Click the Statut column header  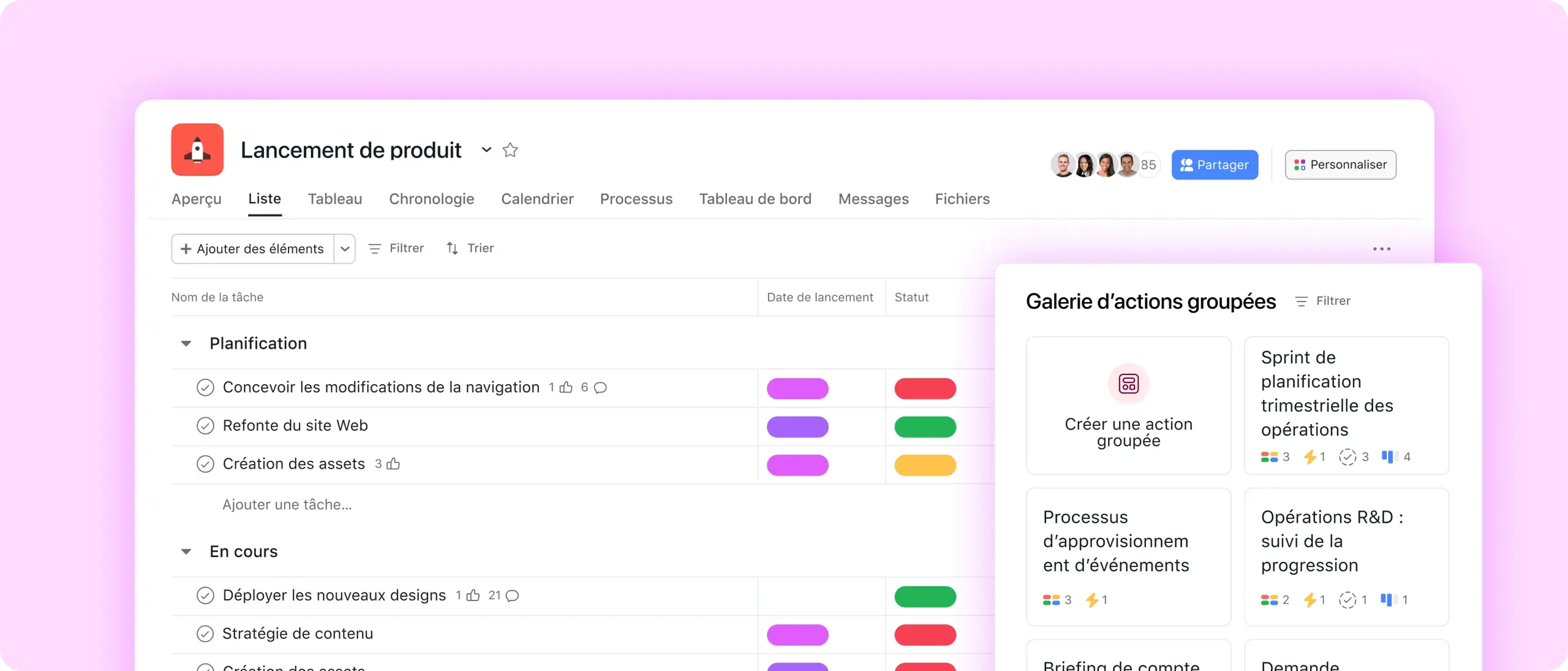pyautogui.click(x=911, y=297)
